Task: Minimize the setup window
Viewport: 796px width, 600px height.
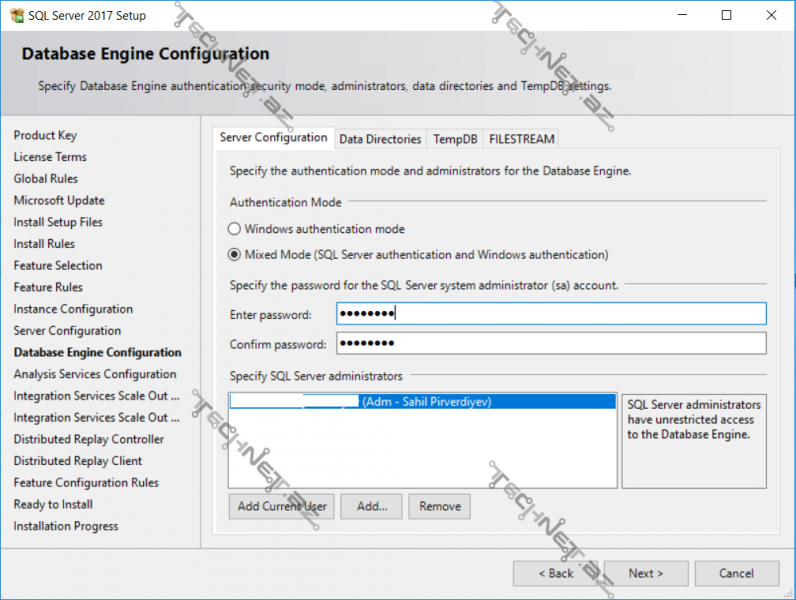Action: coord(681,15)
